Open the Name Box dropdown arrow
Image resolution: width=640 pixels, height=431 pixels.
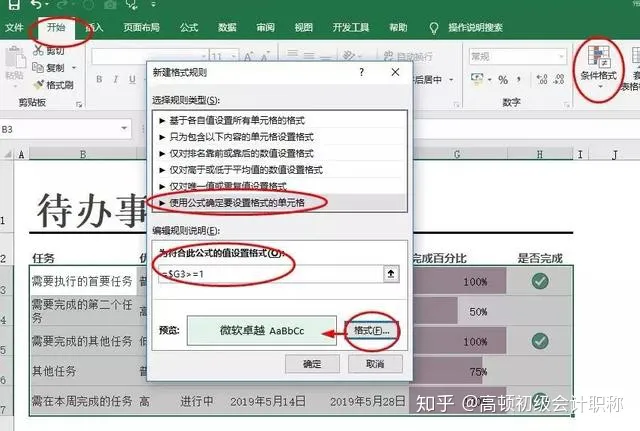point(124,129)
